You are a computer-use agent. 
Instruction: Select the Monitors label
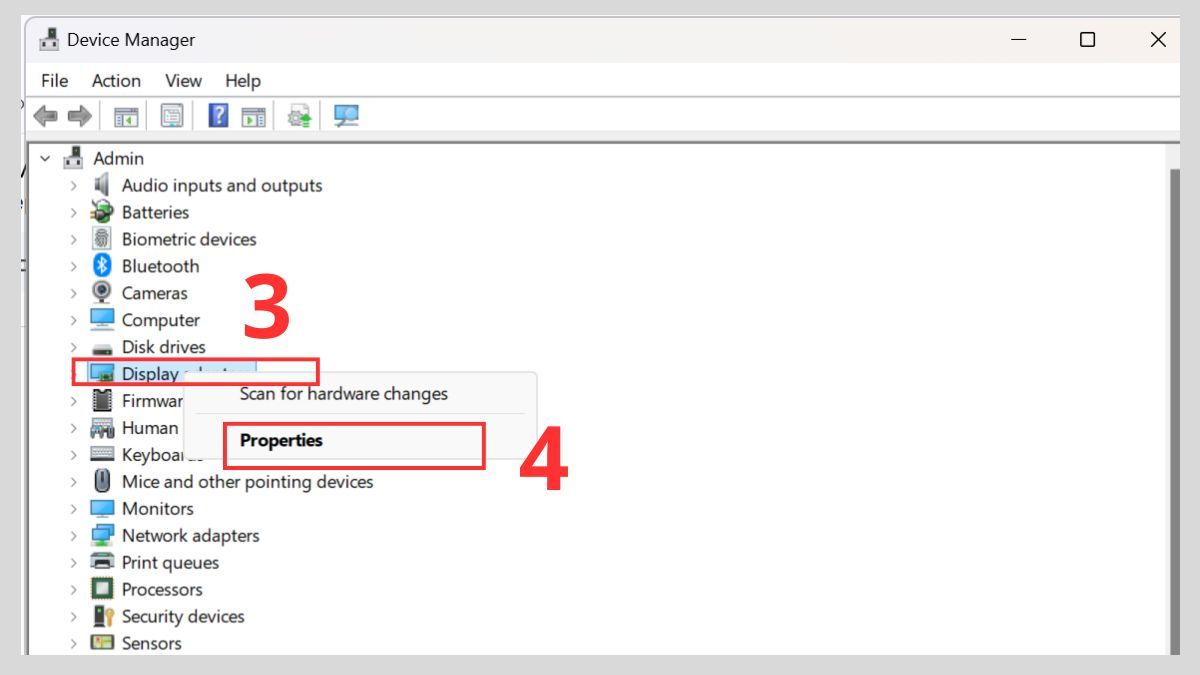(x=158, y=509)
